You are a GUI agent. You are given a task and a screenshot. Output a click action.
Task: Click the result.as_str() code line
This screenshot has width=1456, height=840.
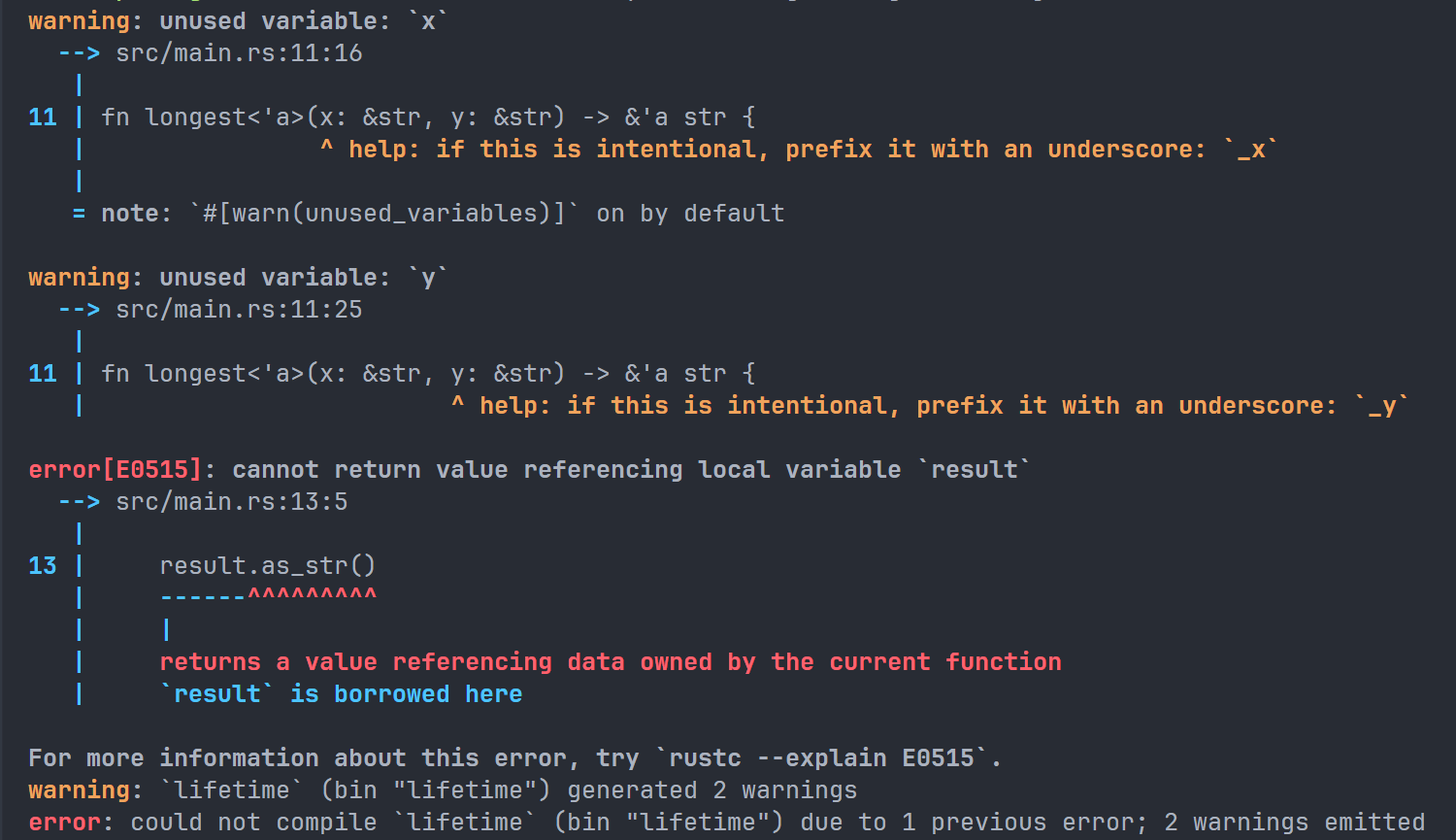coord(267,566)
